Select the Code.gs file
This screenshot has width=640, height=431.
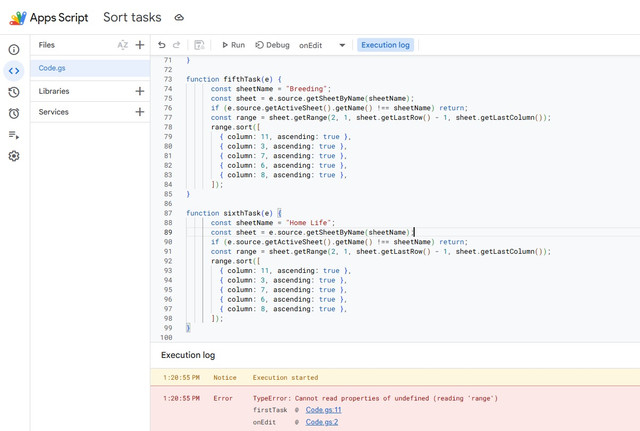tap(90, 68)
